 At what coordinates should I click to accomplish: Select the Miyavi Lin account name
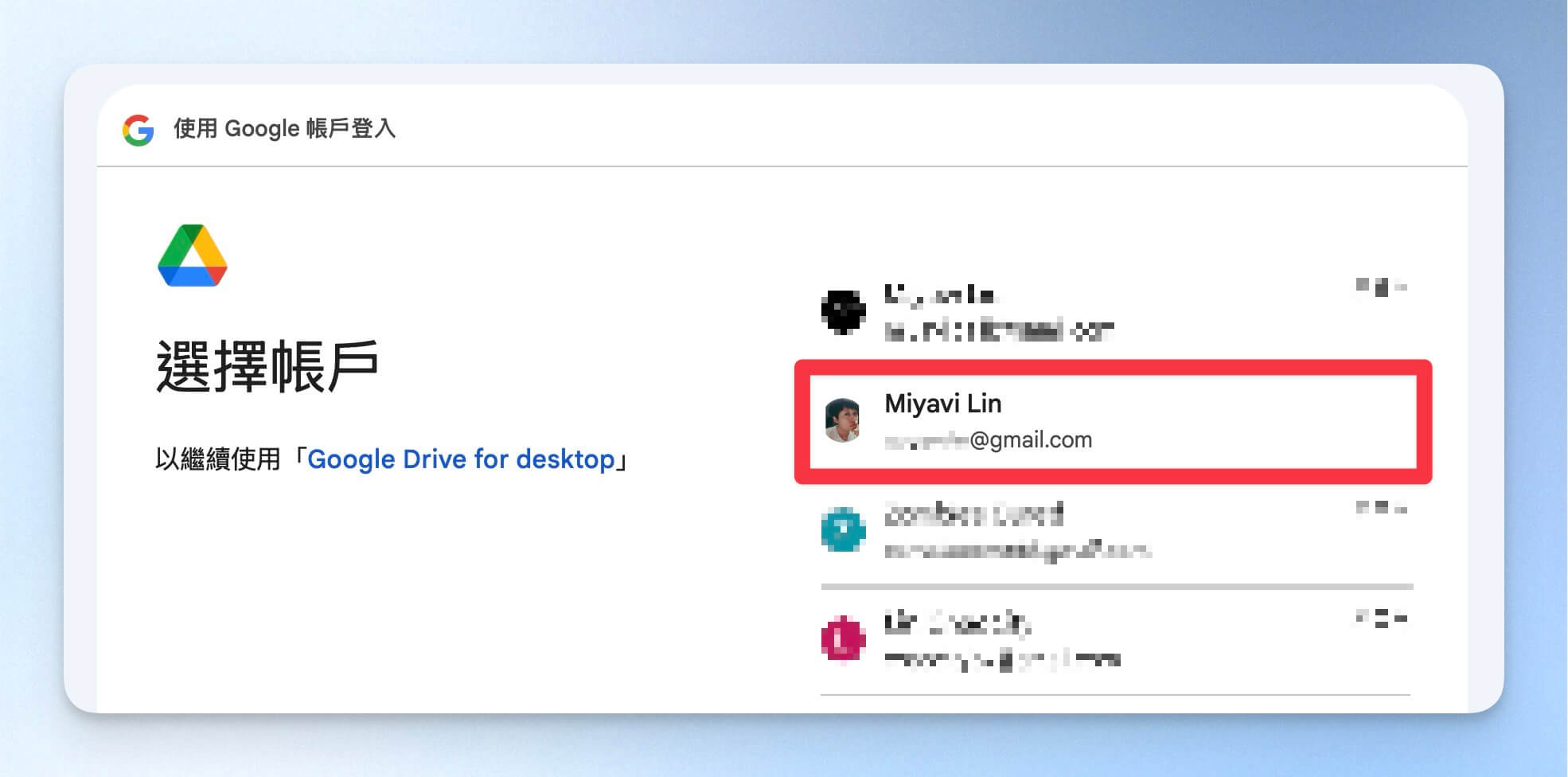tap(943, 404)
